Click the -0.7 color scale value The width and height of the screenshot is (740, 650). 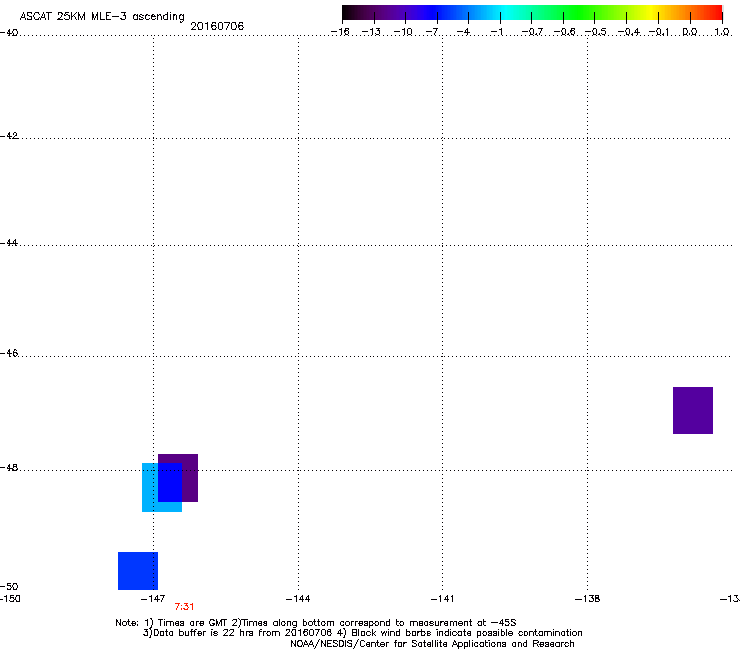pos(532,32)
